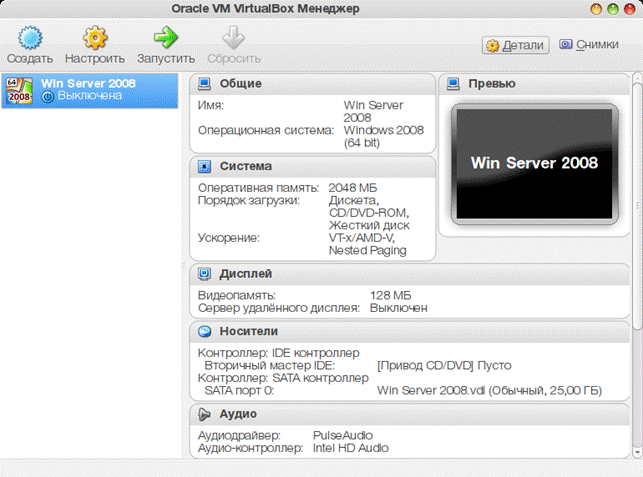Click the 'Оперативная память:' label
643x477 pixels.
[258, 188]
